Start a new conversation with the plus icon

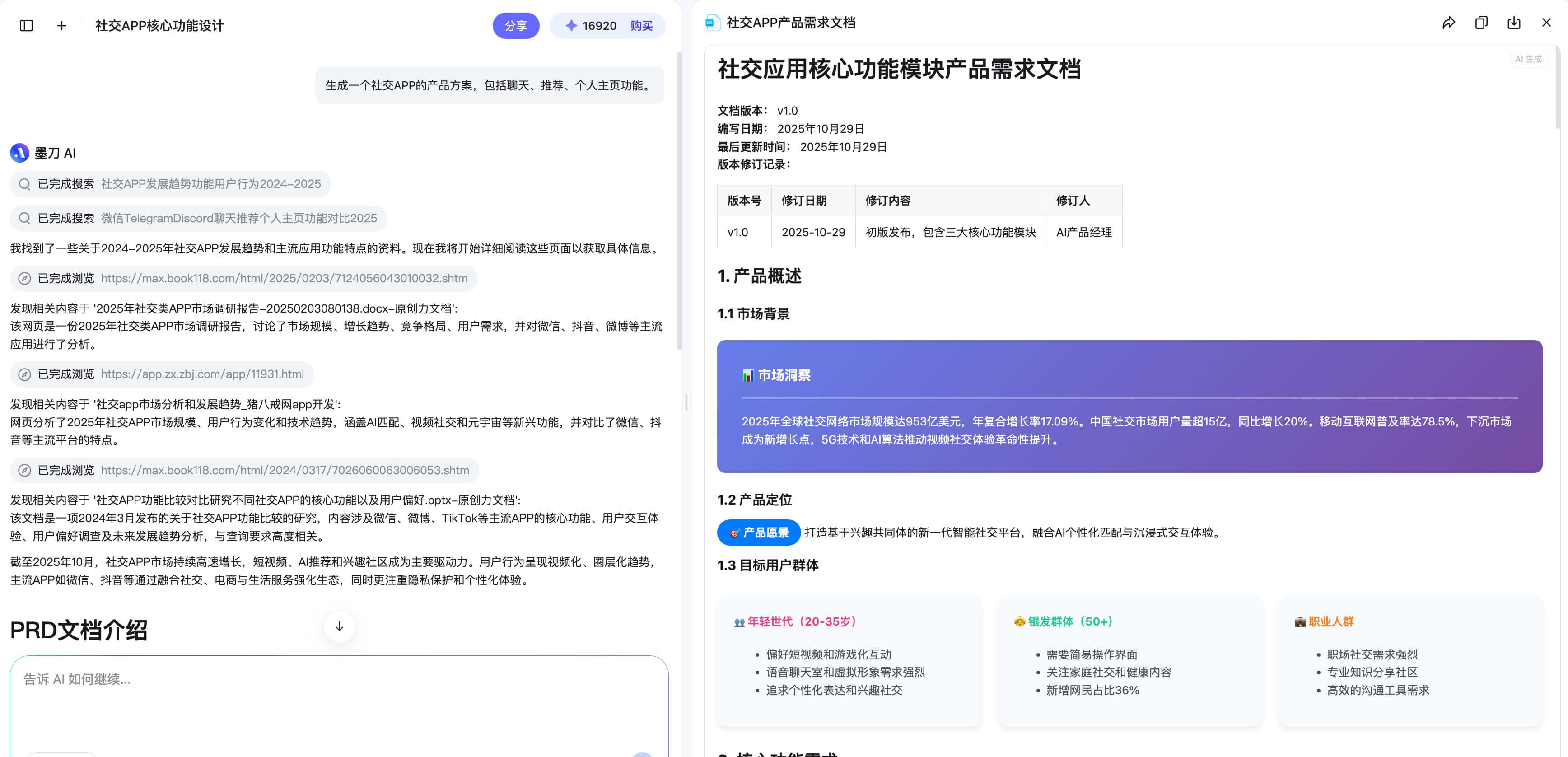click(61, 26)
